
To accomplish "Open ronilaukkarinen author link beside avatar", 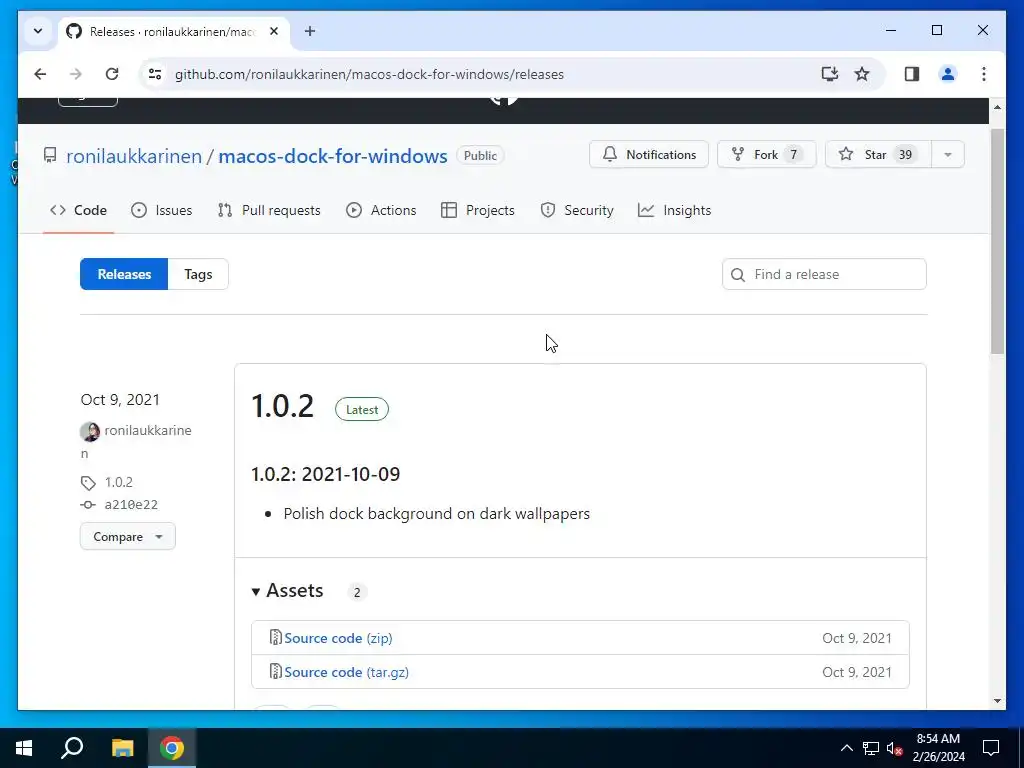I will click(x=148, y=430).
